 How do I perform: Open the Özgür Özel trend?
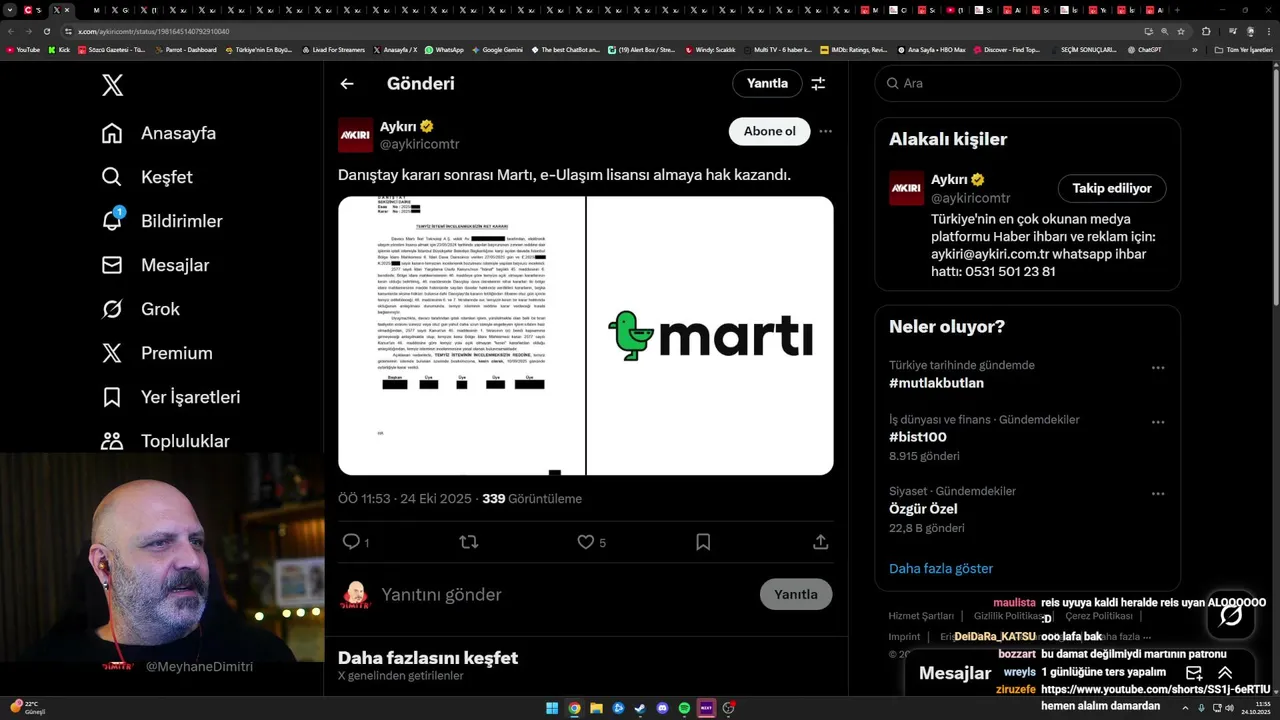[x=923, y=509]
